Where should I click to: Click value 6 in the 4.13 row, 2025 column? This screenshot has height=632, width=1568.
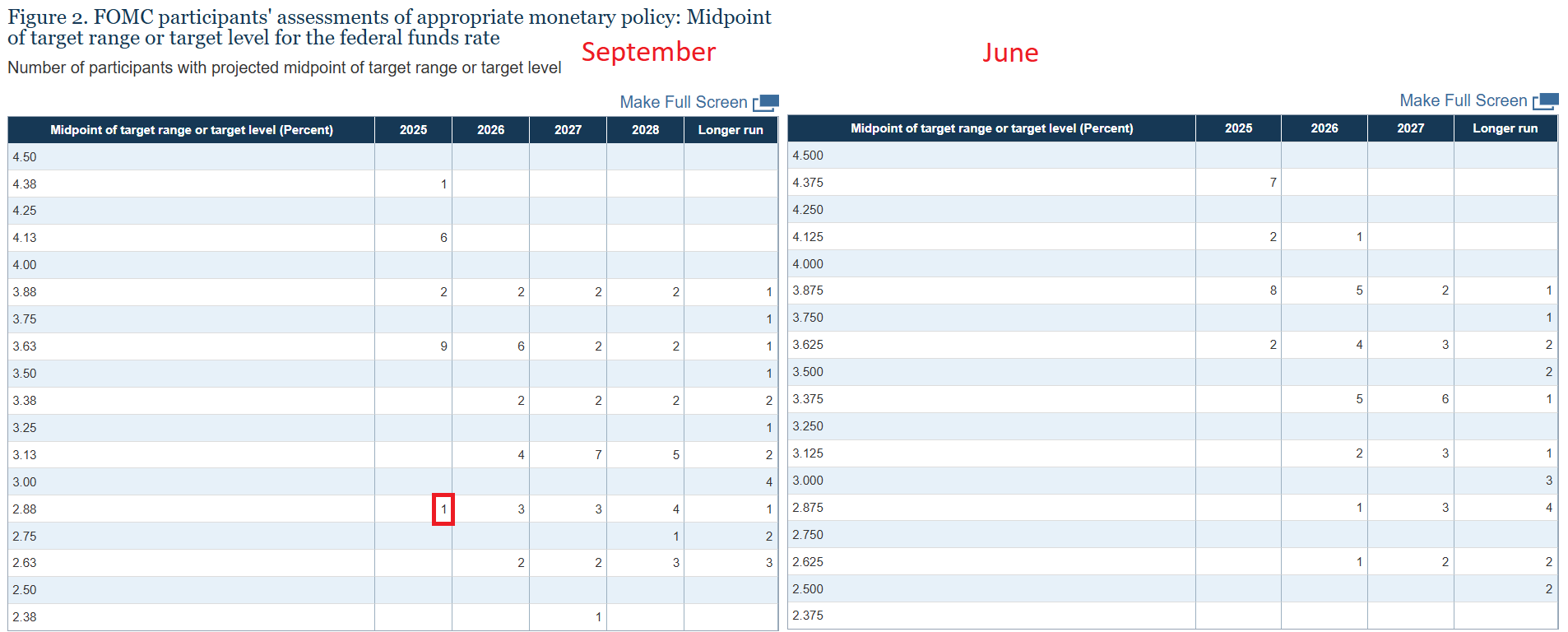point(443,238)
